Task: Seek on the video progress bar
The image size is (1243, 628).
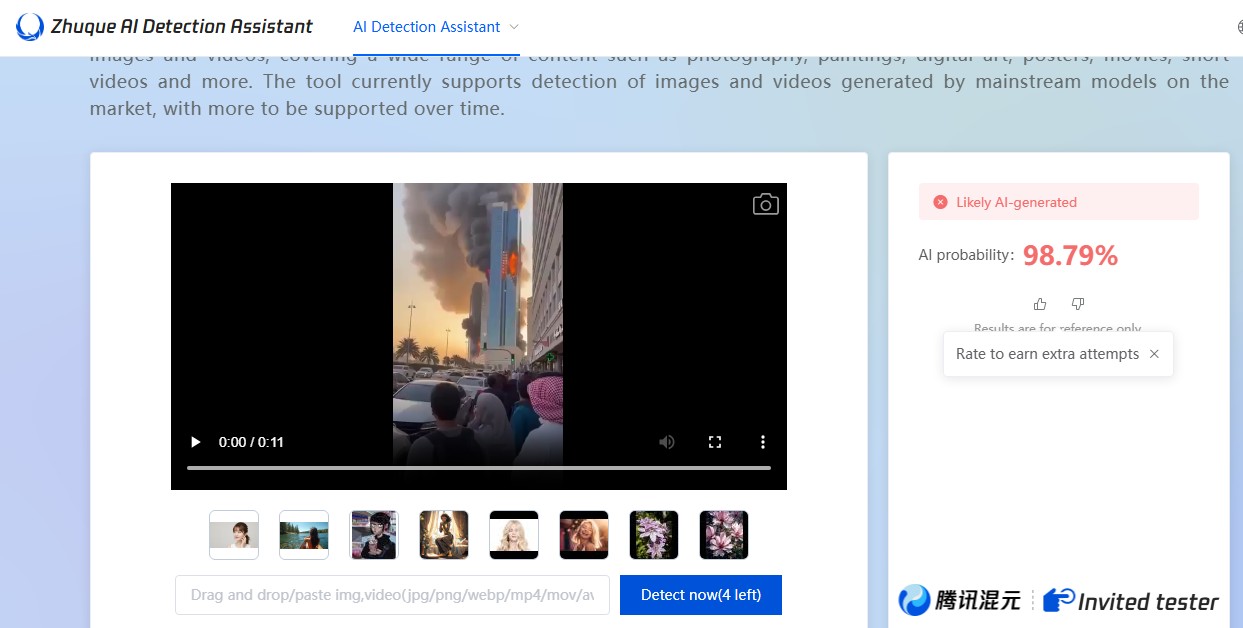Action: pyautogui.click(x=478, y=468)
